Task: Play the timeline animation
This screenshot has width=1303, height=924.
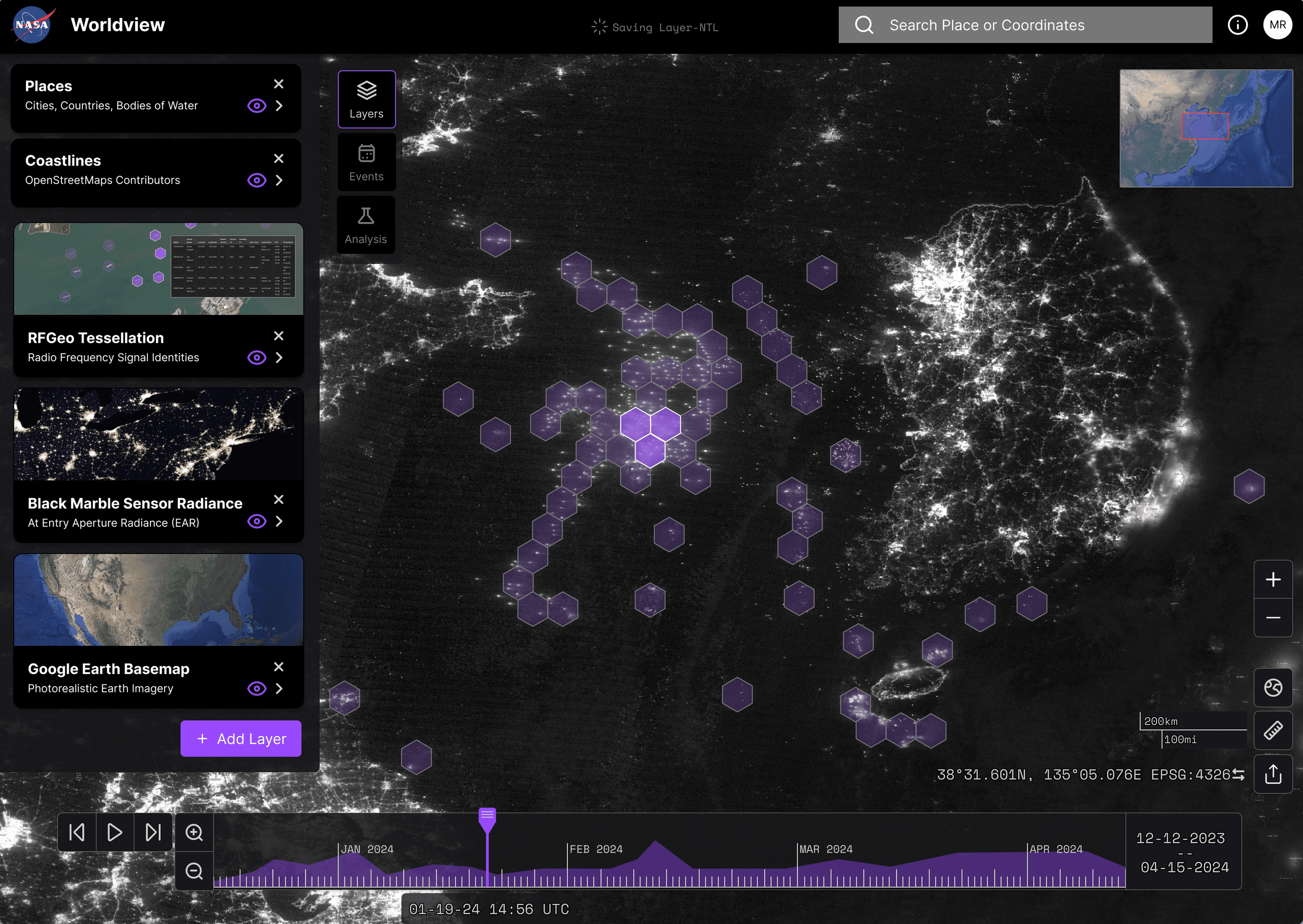Action: tap(115, 833)
